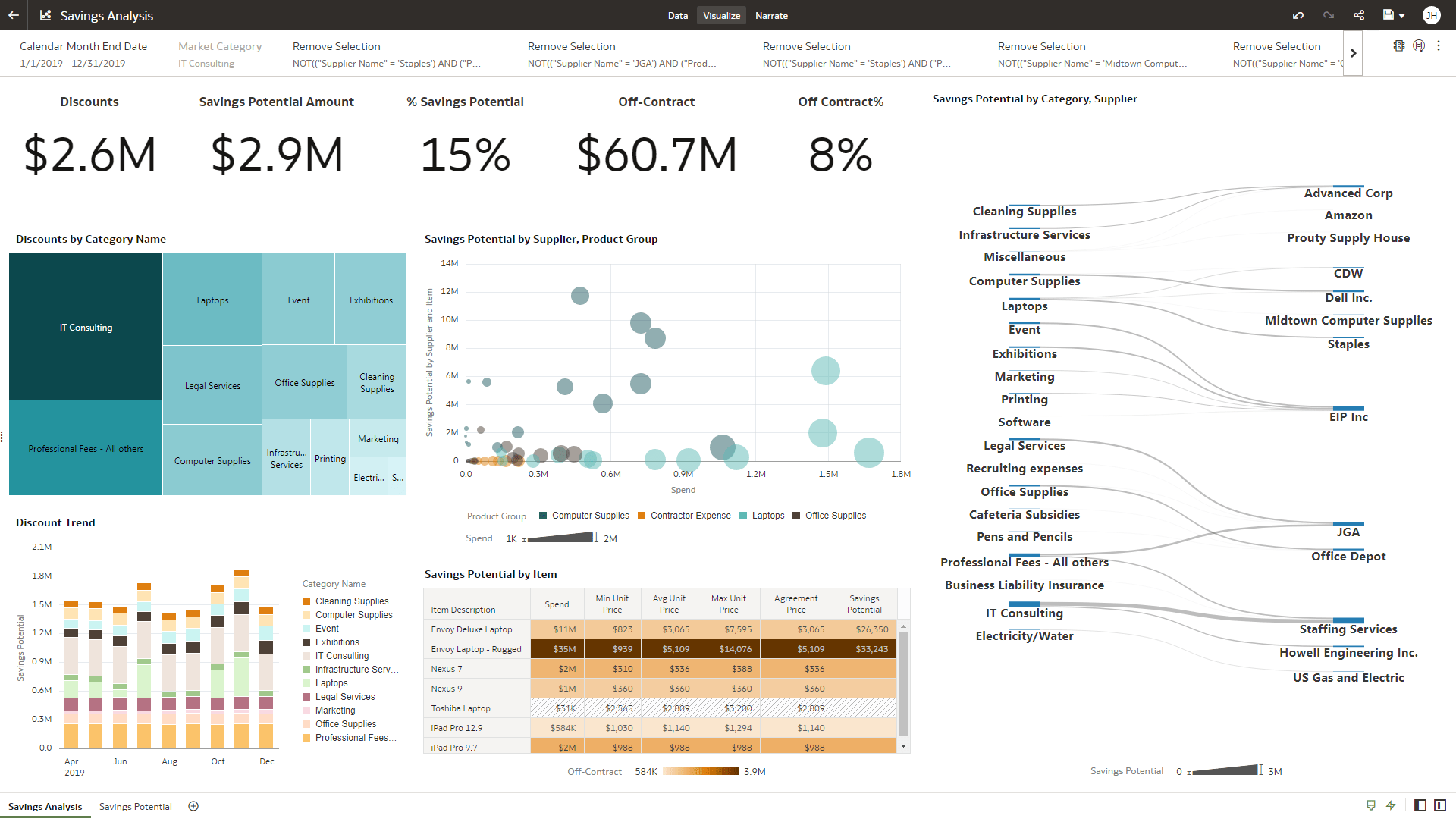Click the back arrow beside Savings Analysis title
This screenshot has width=1456, height=819.
click(13, 15)
